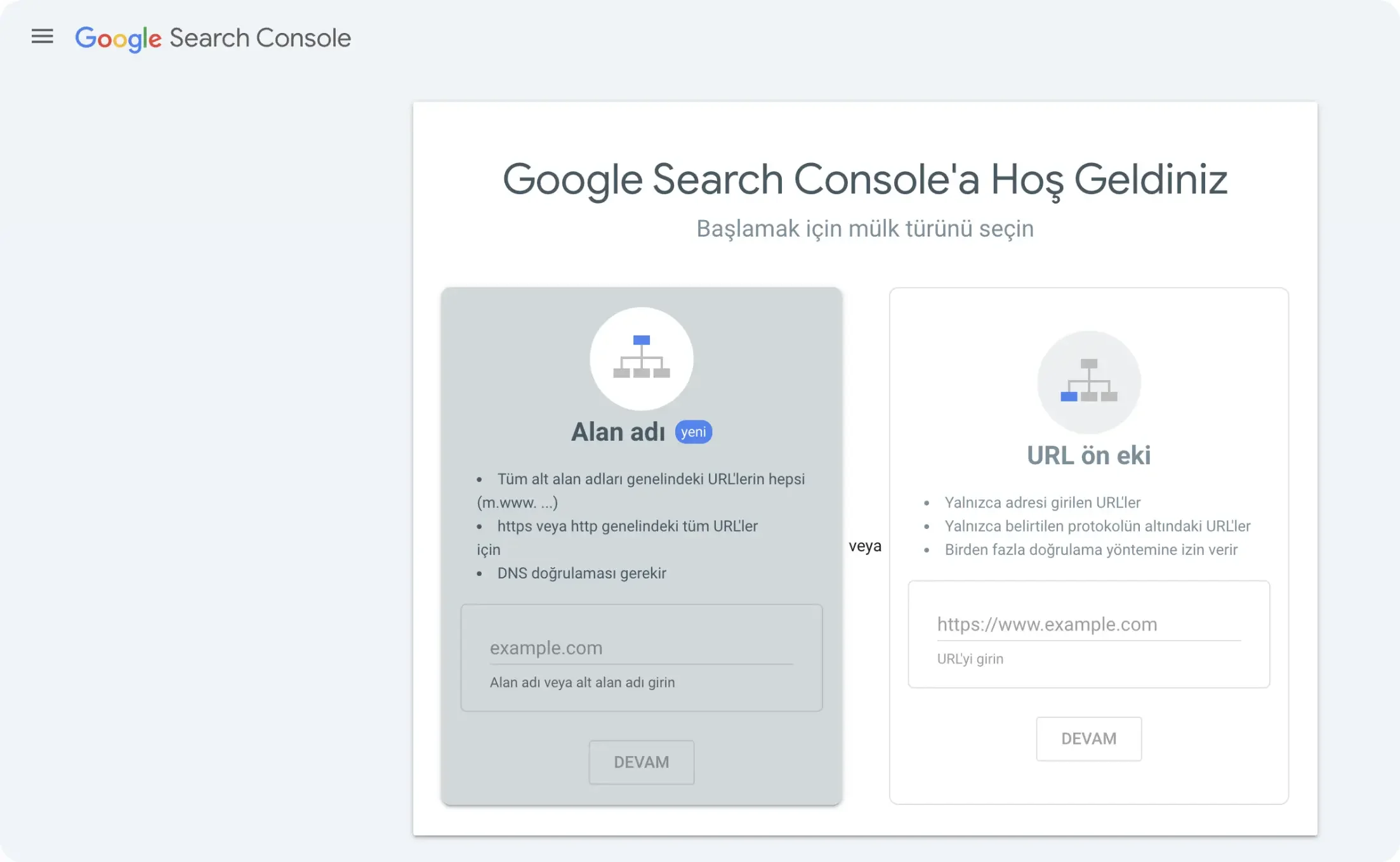Click "https veya http genelindeki tüm URL'ler" bullet
1400x862 pixels.
pos(627,526)
